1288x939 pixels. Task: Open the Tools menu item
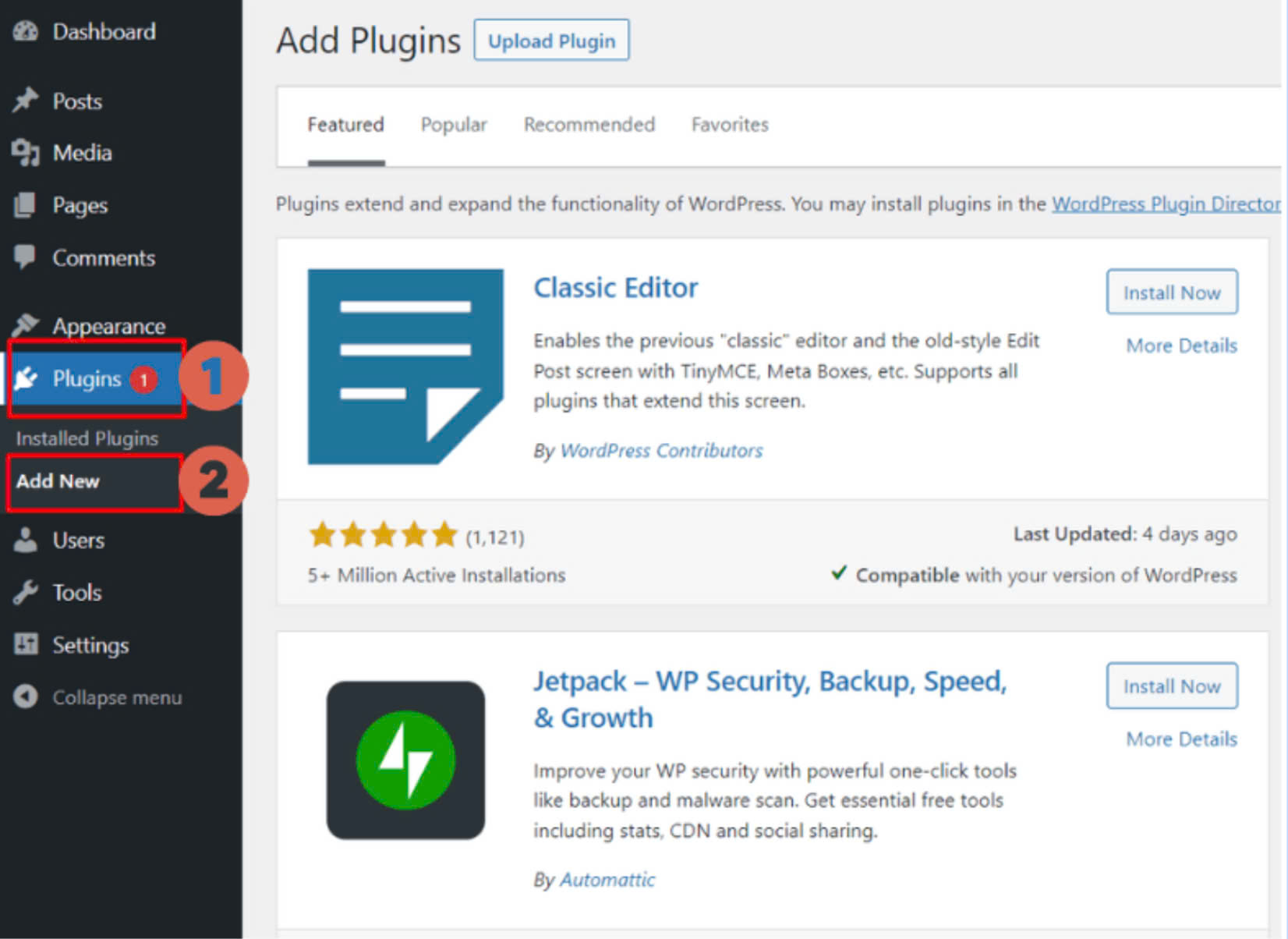click(76, 593)
